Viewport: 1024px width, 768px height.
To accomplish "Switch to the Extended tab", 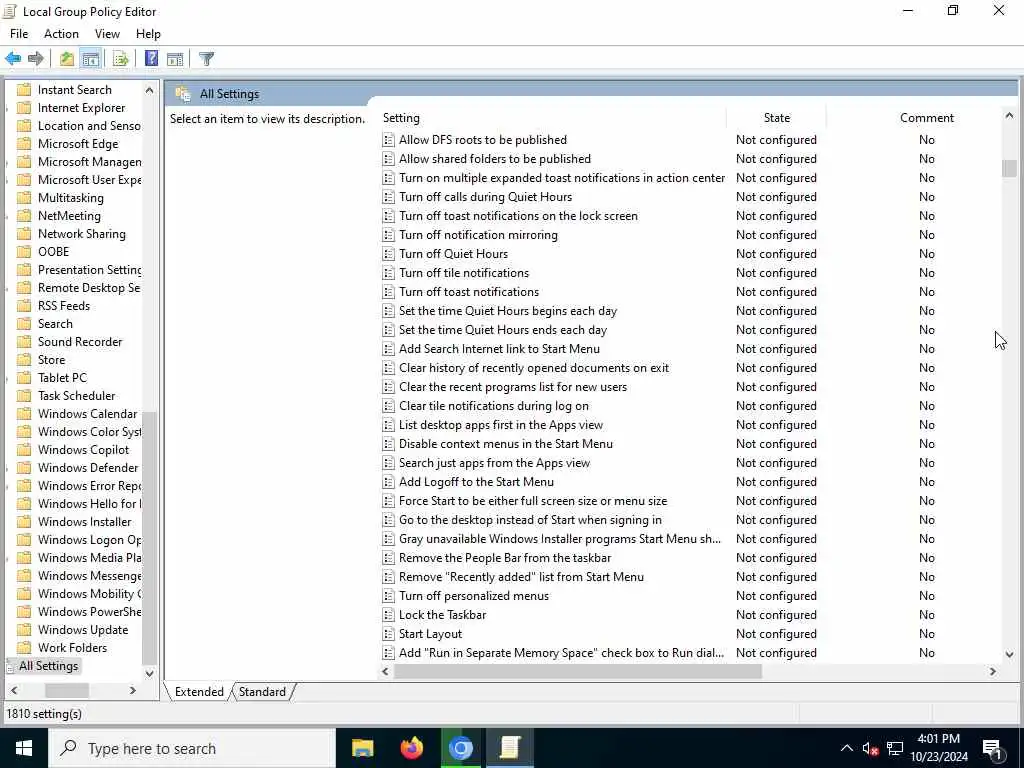I will pyautogui.click(x=199, y=692).
